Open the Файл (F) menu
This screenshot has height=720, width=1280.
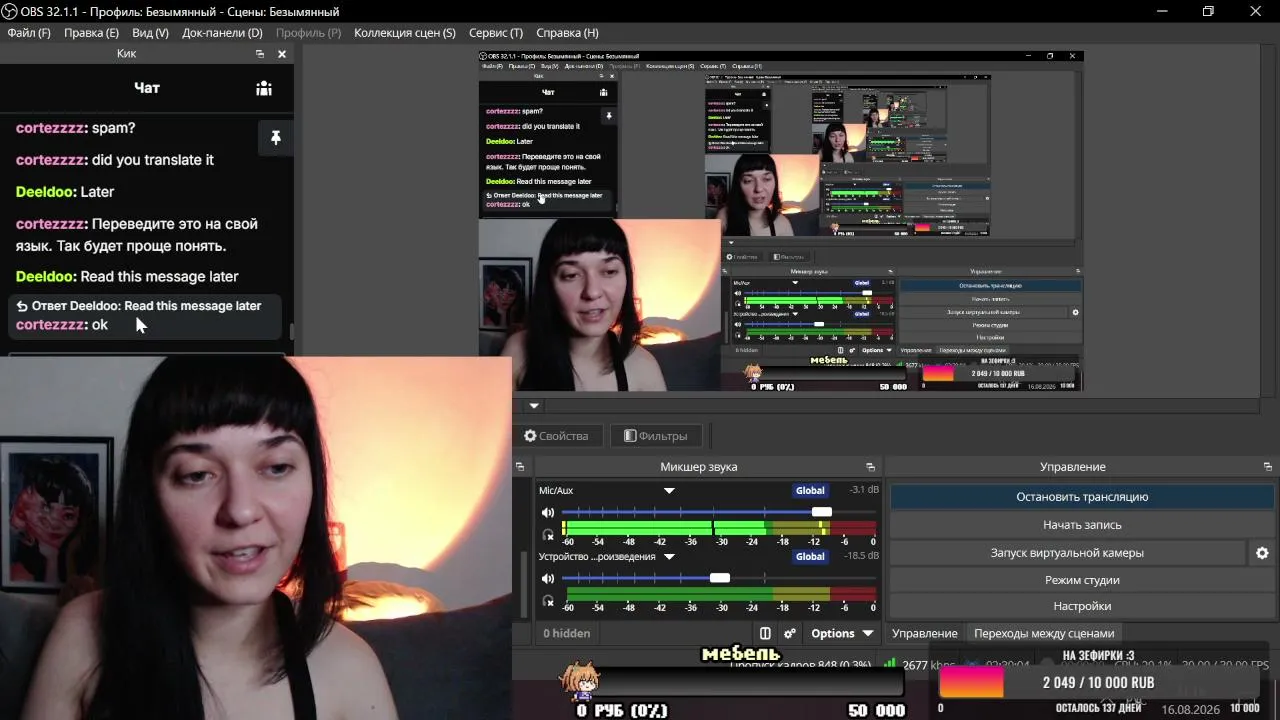point(29,33)
